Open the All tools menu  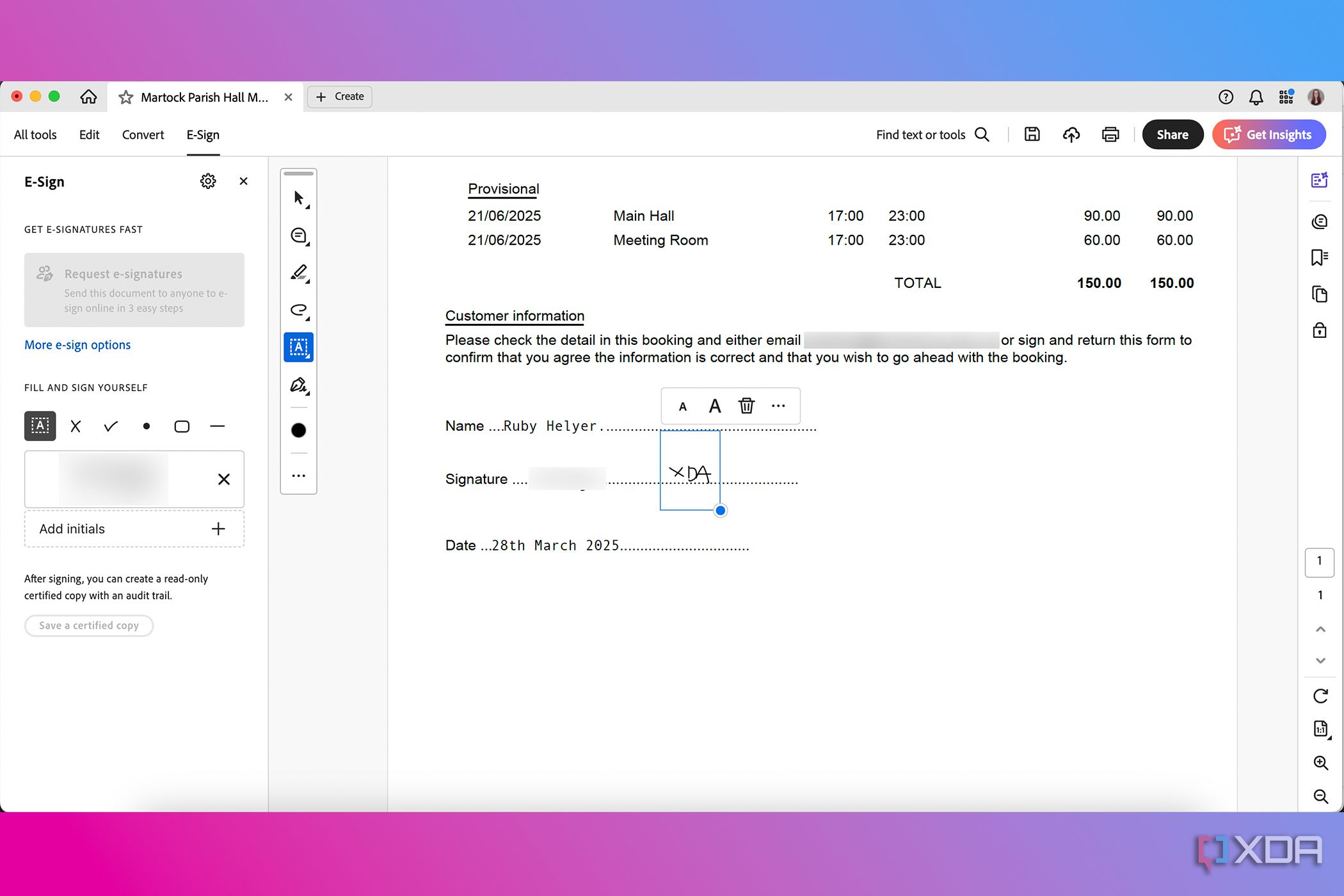coord(35,135)
